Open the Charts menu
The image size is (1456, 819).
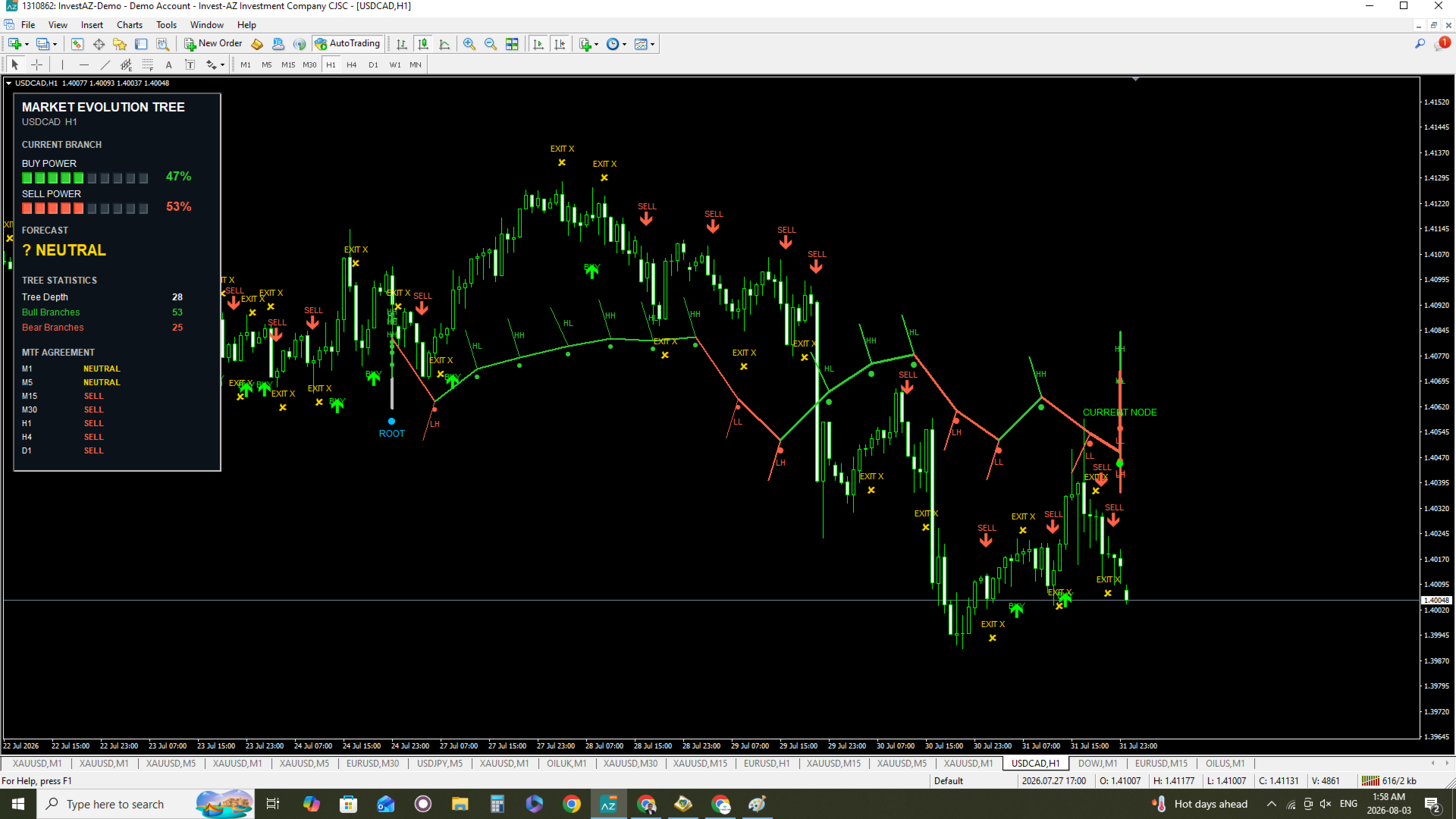click(x=130, y=25)
